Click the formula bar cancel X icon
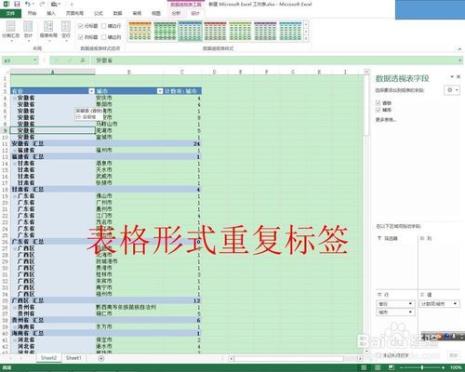This screenshot has width=465, height=372. point(57,60)
